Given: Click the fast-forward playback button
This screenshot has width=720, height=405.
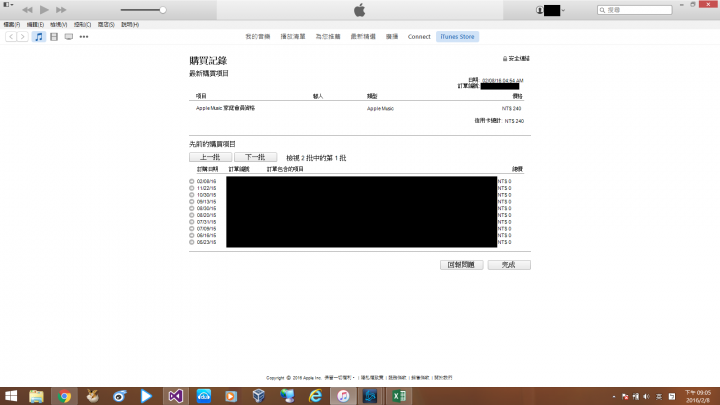Looking at the screenshot, I should pos(61,10).
